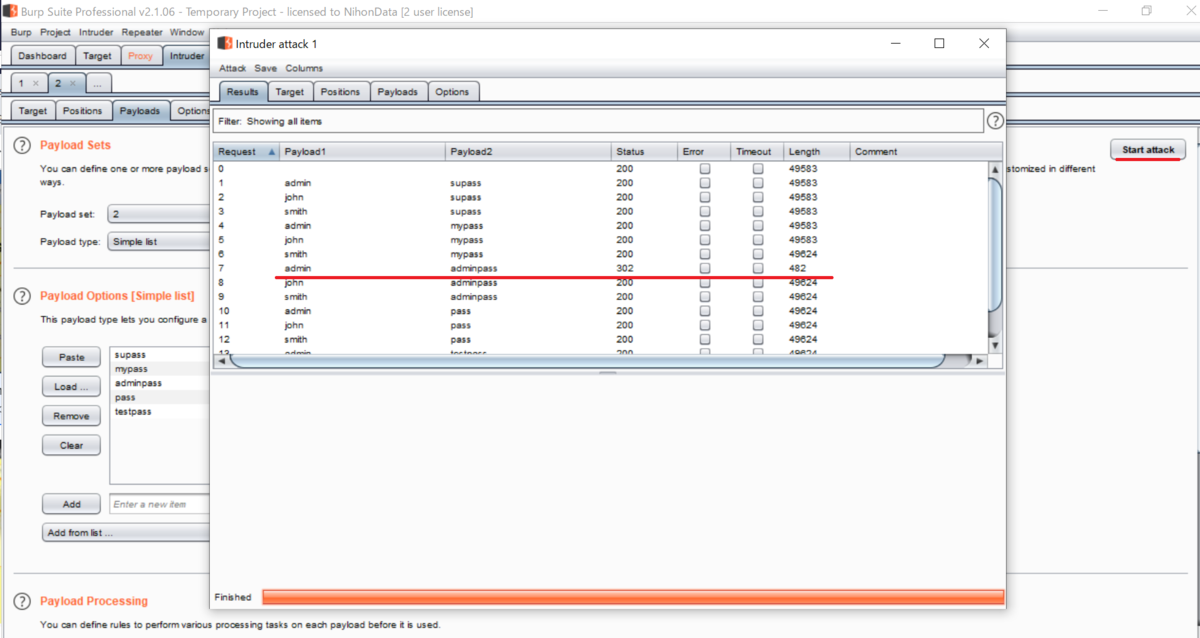Open help for Payload Sets section
Image resolution: width=1200 pixels, height=638 pixels.
(22, 146)
